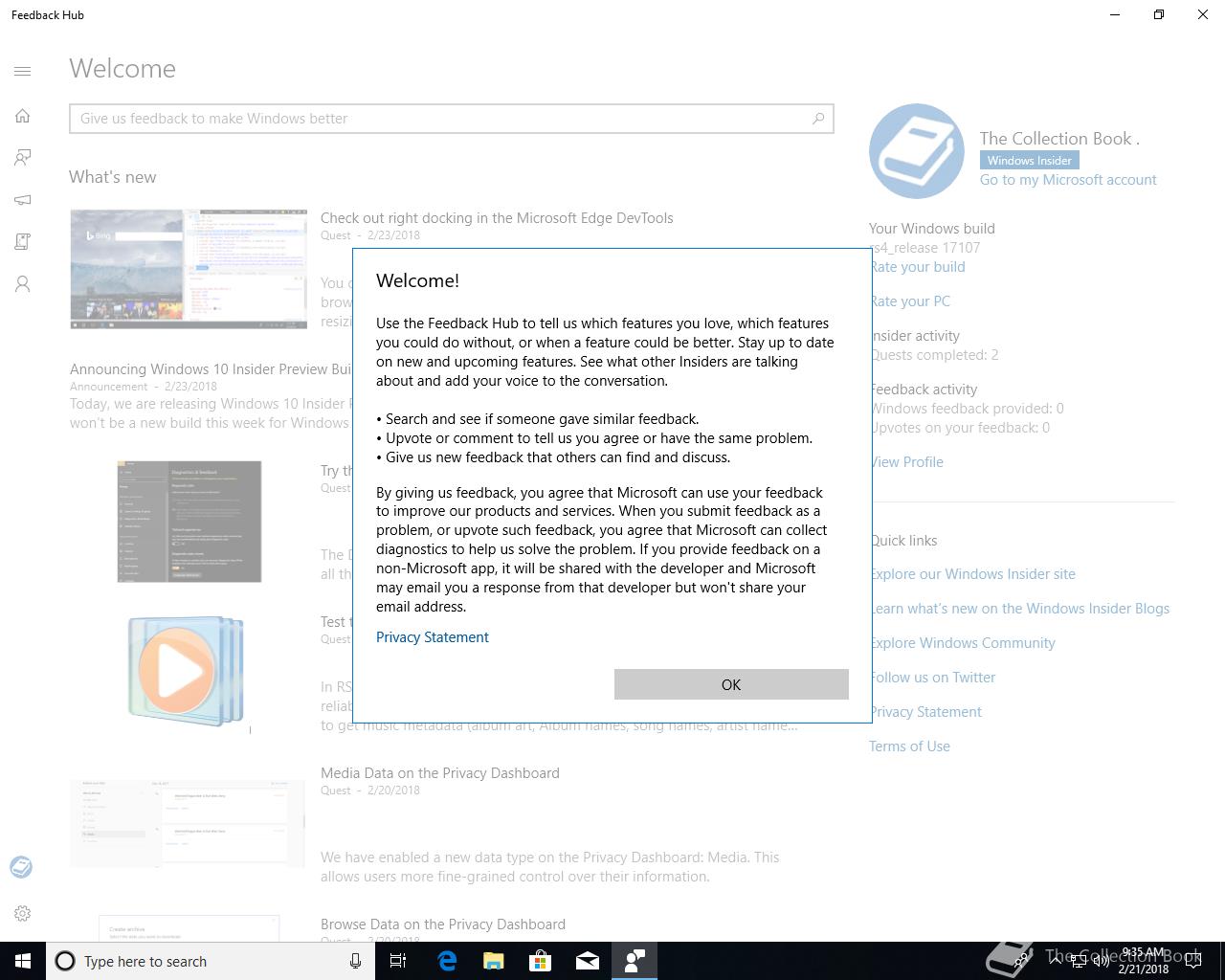Viewport: 1225px width, 980px height.
Task: Open Announcing Windows 10 Insider Preview announcement
Action: tap(211, 369)
